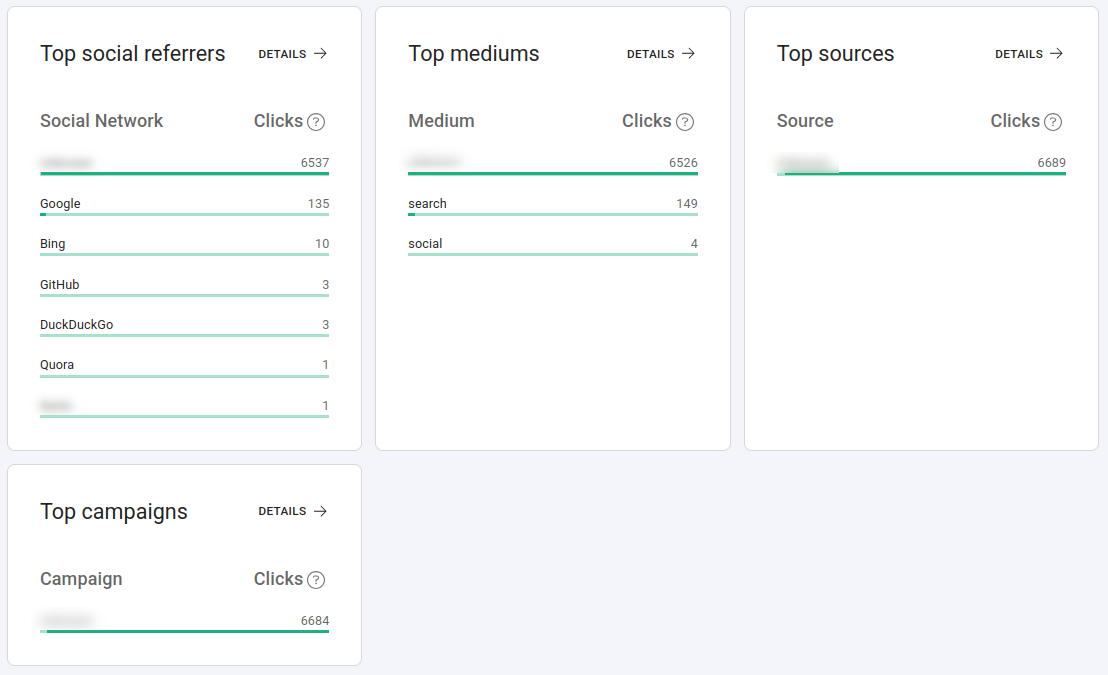Click the GitHub referrer entry
The height and width of the screenshot is (675, 1108).
[59, 285]
